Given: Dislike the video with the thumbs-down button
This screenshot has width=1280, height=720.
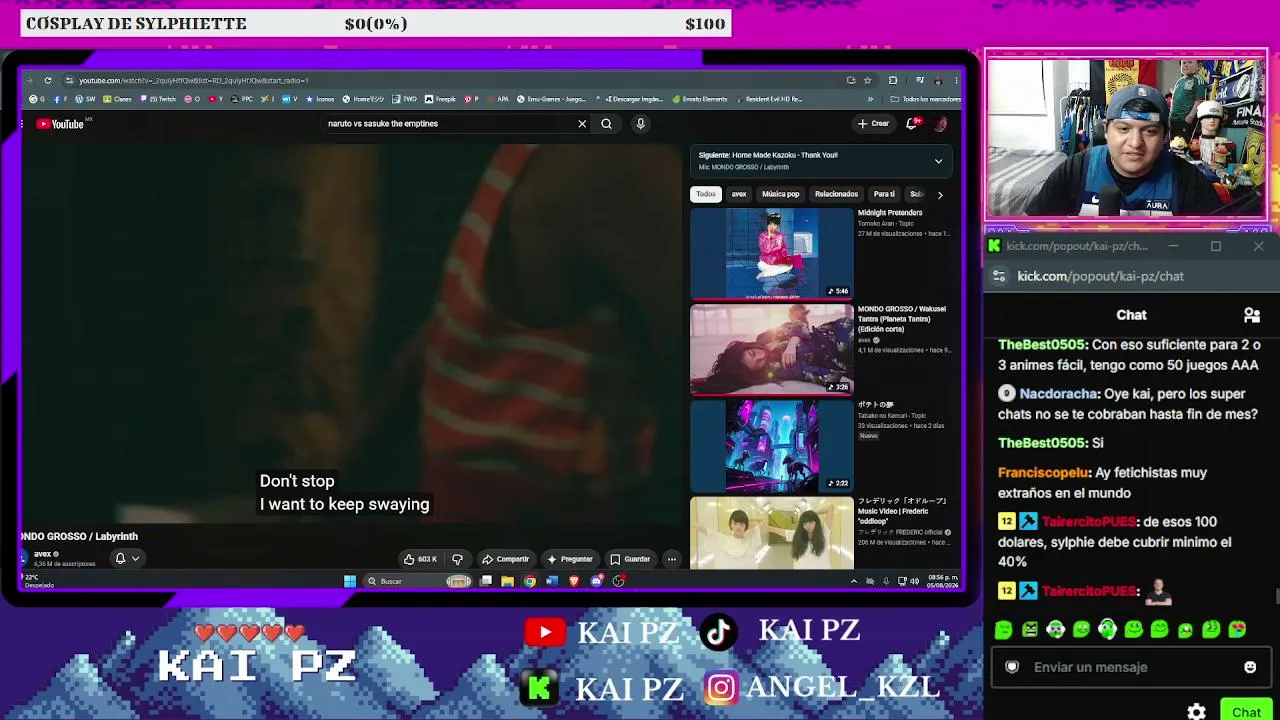Looking at the screenshot, I should pyautogui.click(x=457, y=559).
